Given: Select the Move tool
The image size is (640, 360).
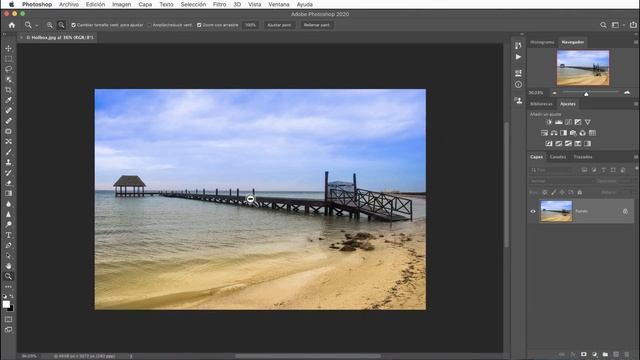Looking at the screenshot, I should point(8,48).
